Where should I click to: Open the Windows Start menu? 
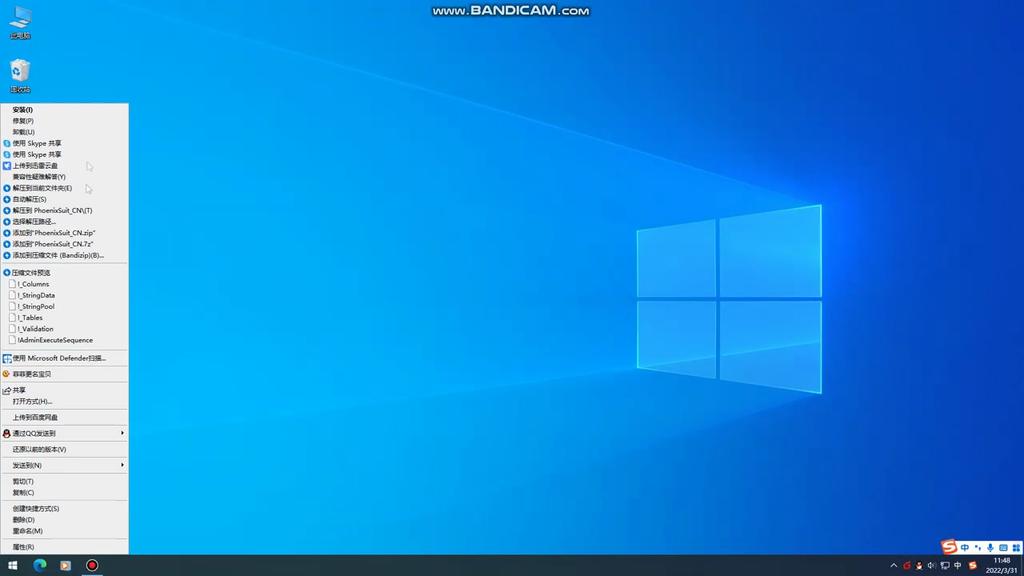(x=13, y=565)
